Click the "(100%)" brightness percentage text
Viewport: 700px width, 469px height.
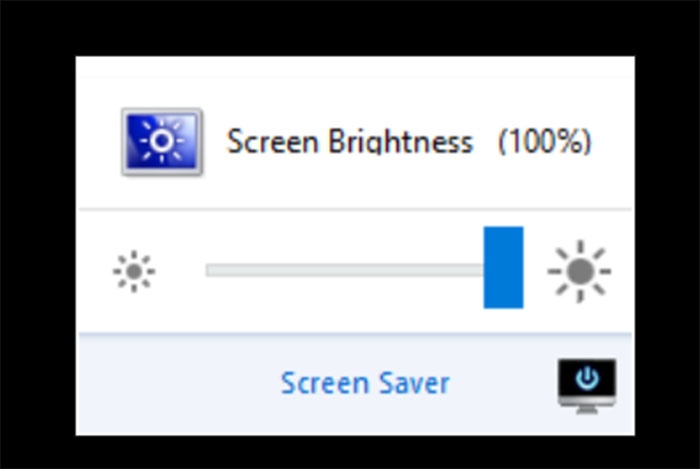[545, 142]
